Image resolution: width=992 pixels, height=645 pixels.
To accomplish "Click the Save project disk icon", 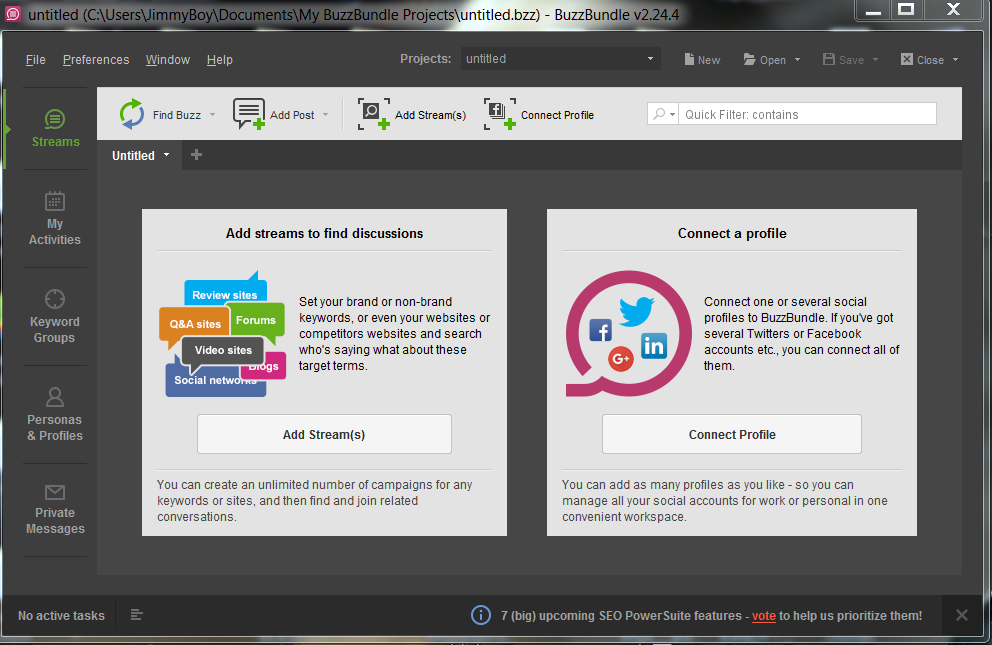I will 829,59.
